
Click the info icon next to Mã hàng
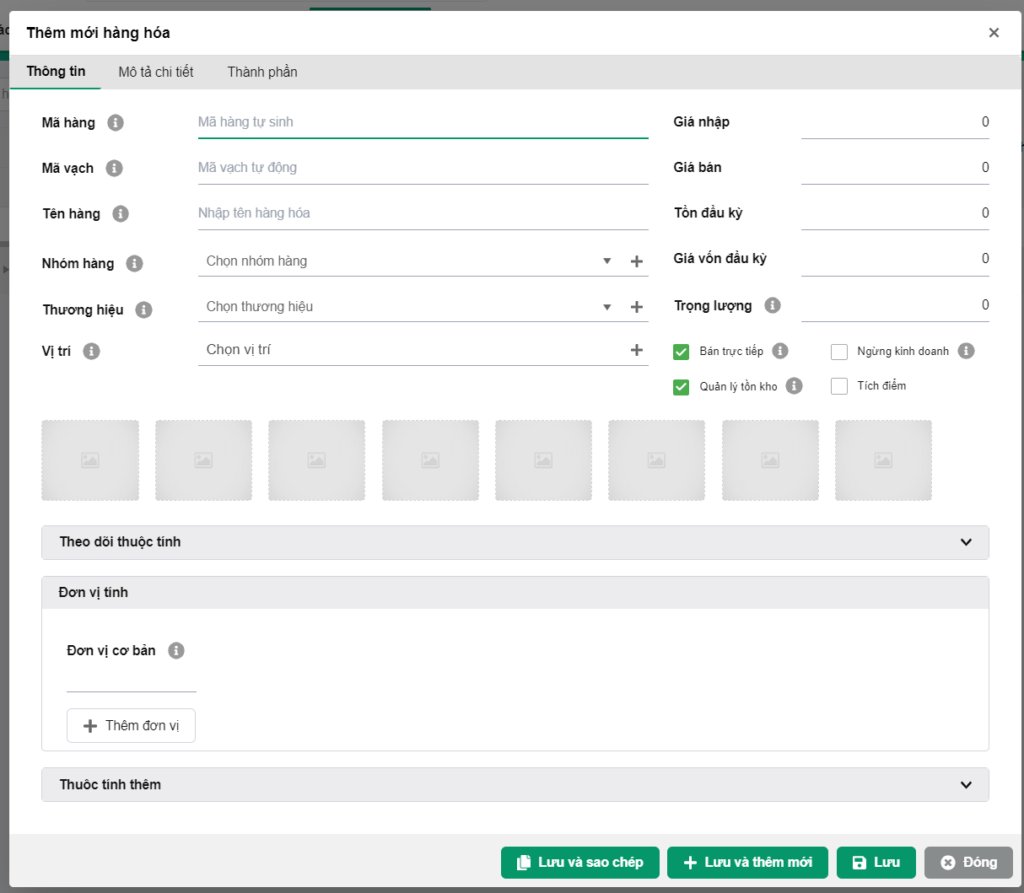point(115,123)
